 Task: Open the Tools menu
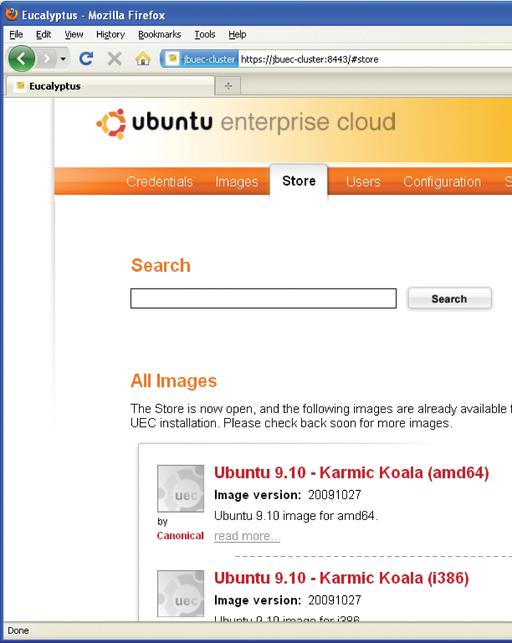pyautogui.click(x=205, y=34)
